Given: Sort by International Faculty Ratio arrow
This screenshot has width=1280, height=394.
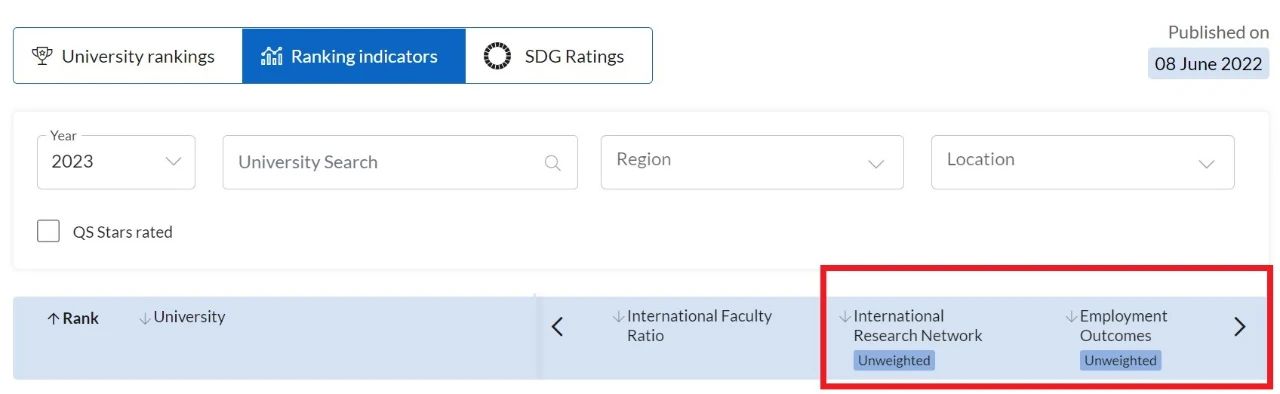Looking at the screenshot, I should [x=618, y=317].
